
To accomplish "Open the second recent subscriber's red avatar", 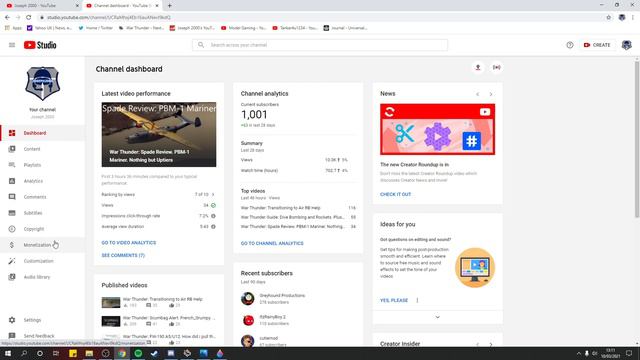I will pyautogui.click(x=247, y=320).
